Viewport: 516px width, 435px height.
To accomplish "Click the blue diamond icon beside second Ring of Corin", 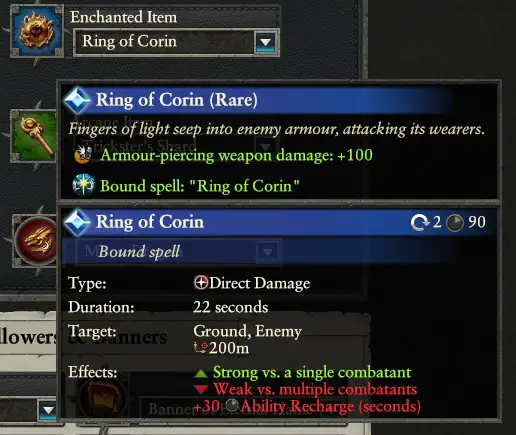I will pos(77,222).
